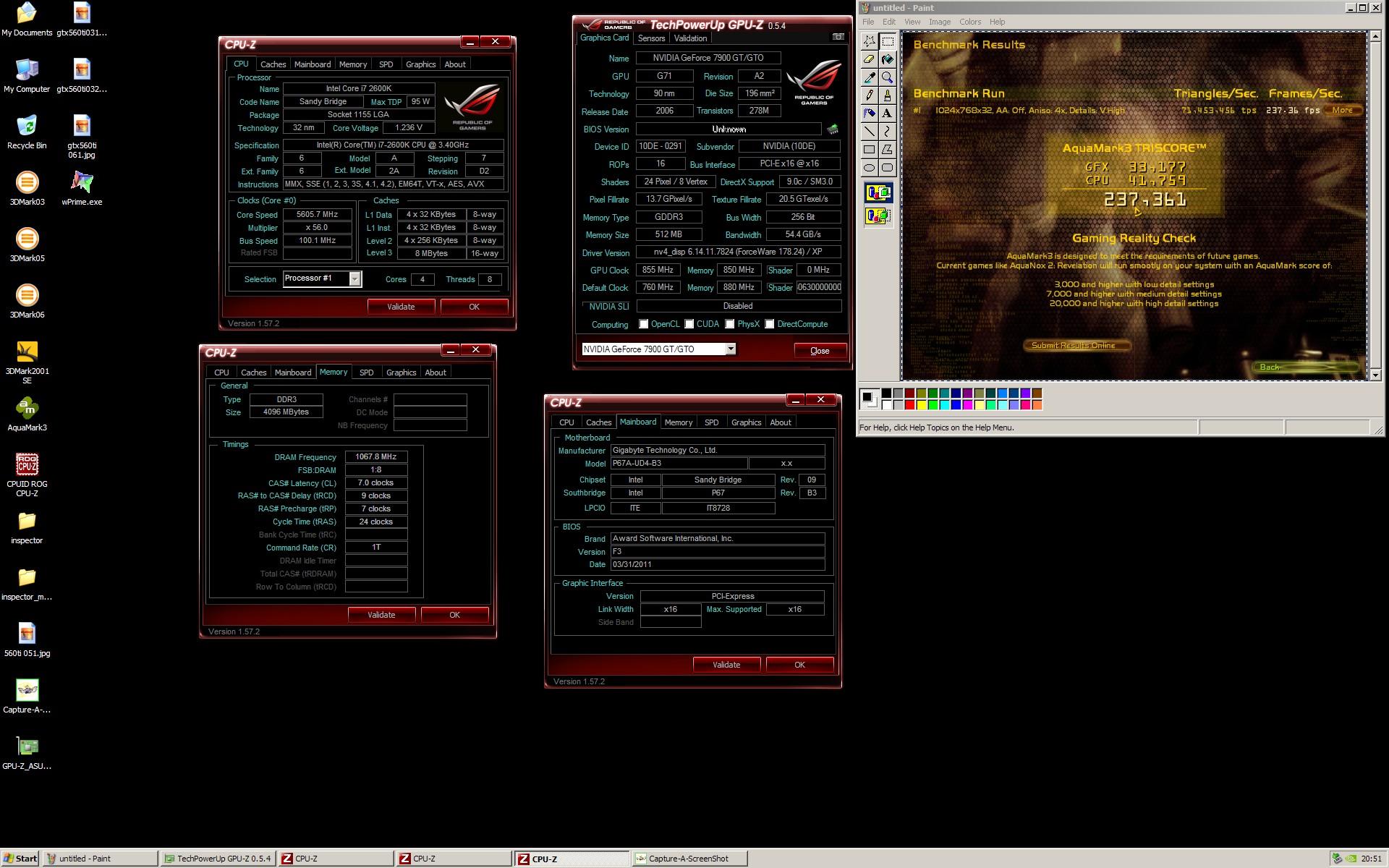1389x868 pixels.
Task: Click Validate in the Mainboard CPU-Z window
Action: click(726, 665)
